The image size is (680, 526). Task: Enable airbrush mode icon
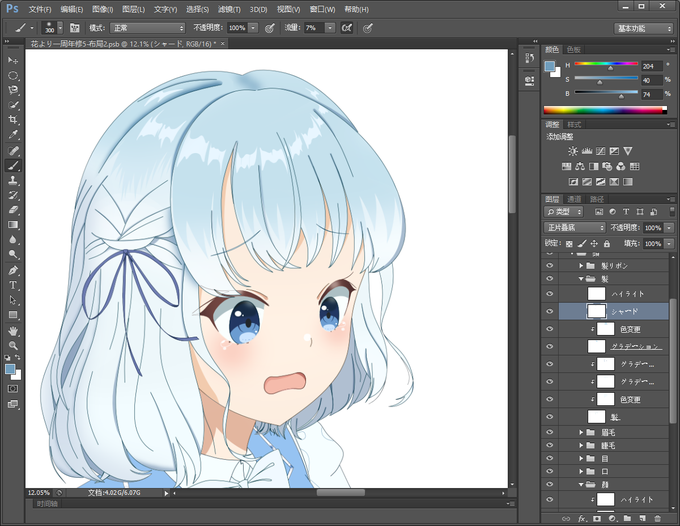(347, 28)
